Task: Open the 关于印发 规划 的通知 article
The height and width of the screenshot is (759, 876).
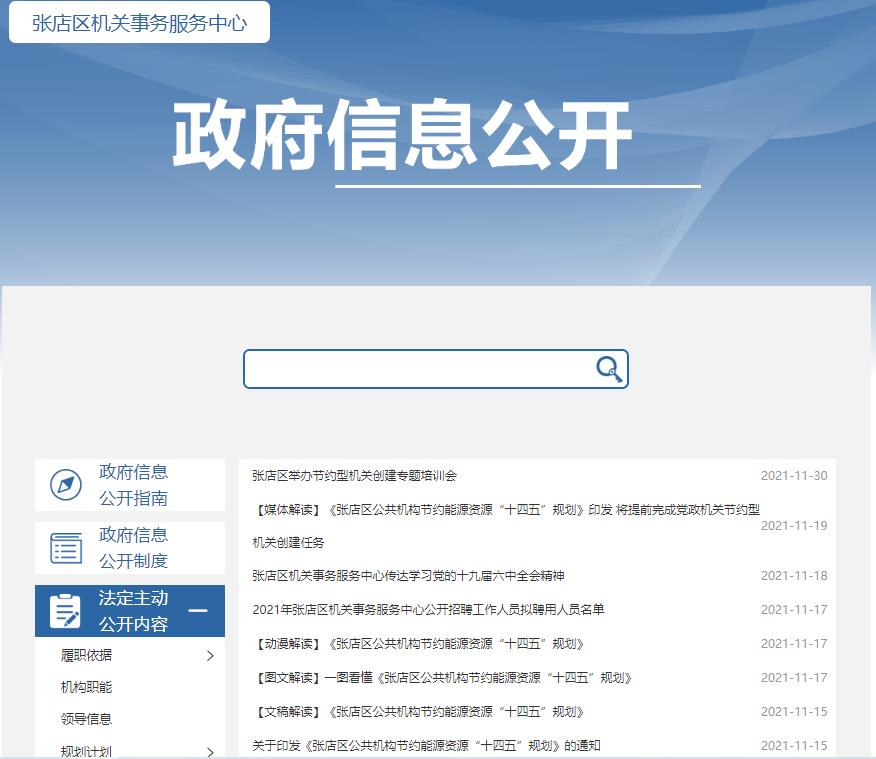Action: (426, 746)
